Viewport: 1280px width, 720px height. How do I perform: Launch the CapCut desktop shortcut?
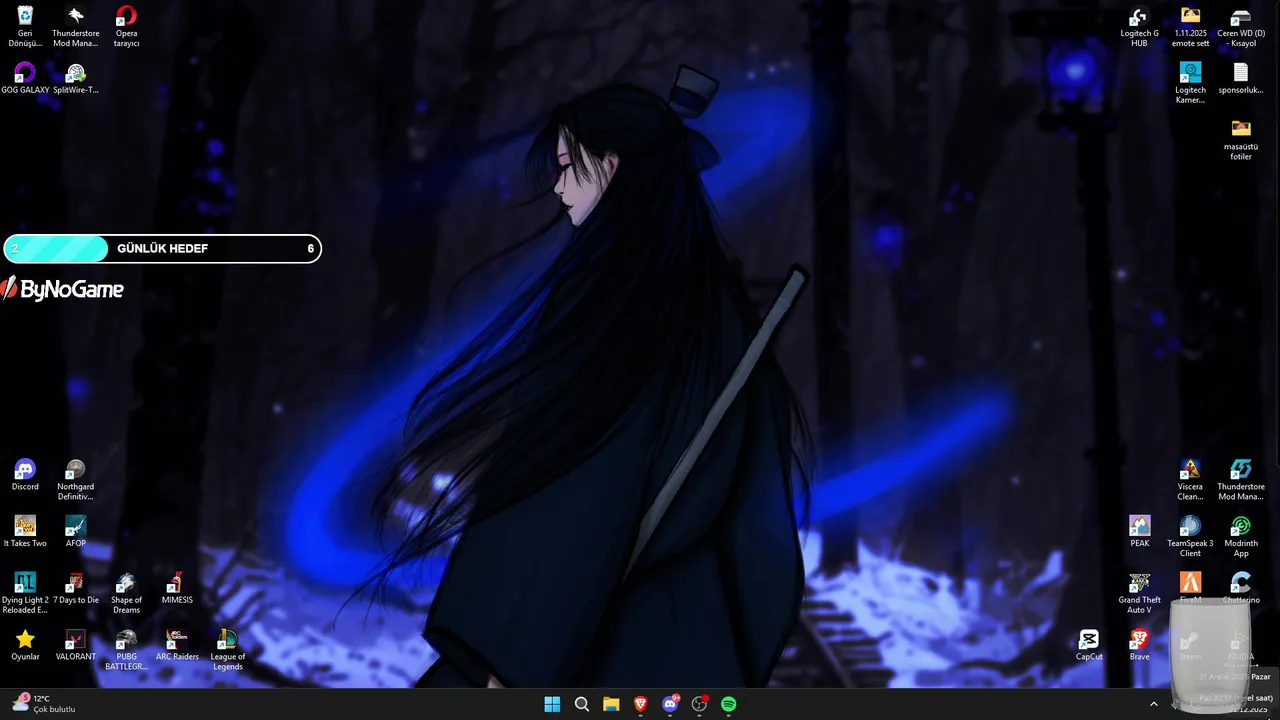click(1089, 645)
